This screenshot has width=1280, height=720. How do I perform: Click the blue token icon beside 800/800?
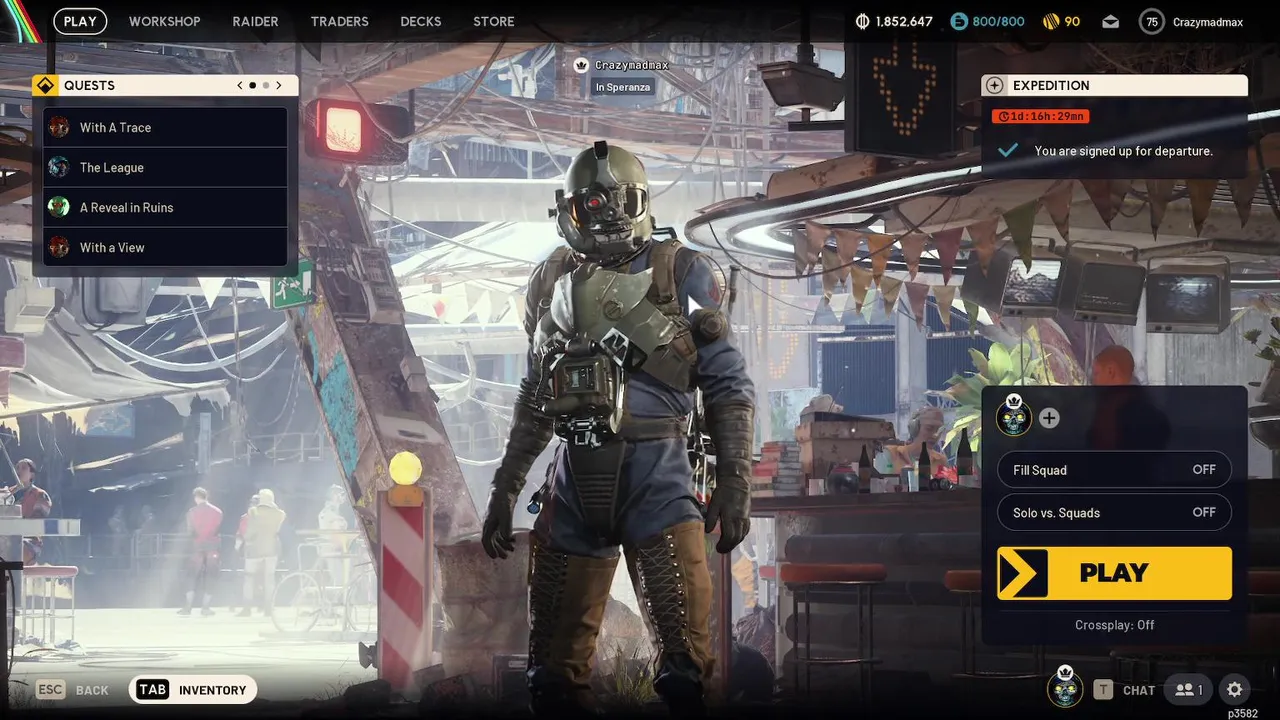point(959,21)
